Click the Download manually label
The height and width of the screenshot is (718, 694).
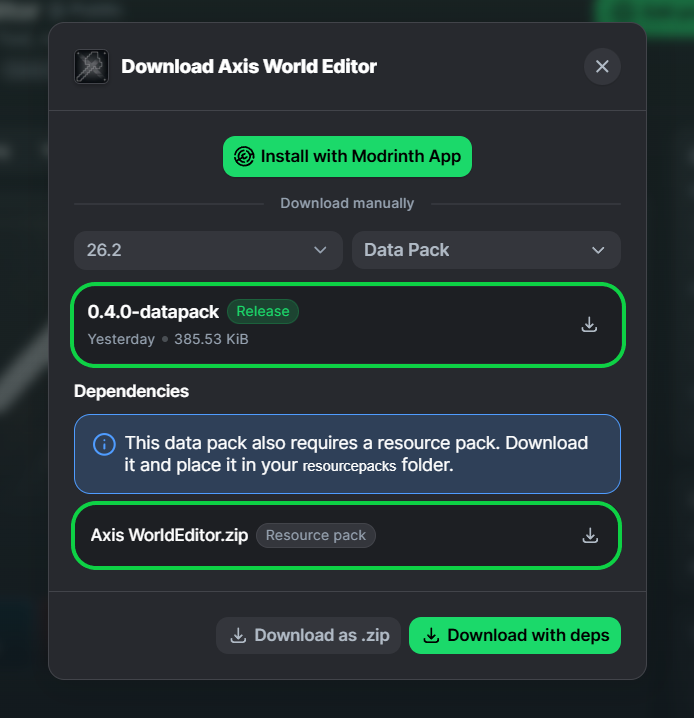pyautogui.click(x=347, y=203)
